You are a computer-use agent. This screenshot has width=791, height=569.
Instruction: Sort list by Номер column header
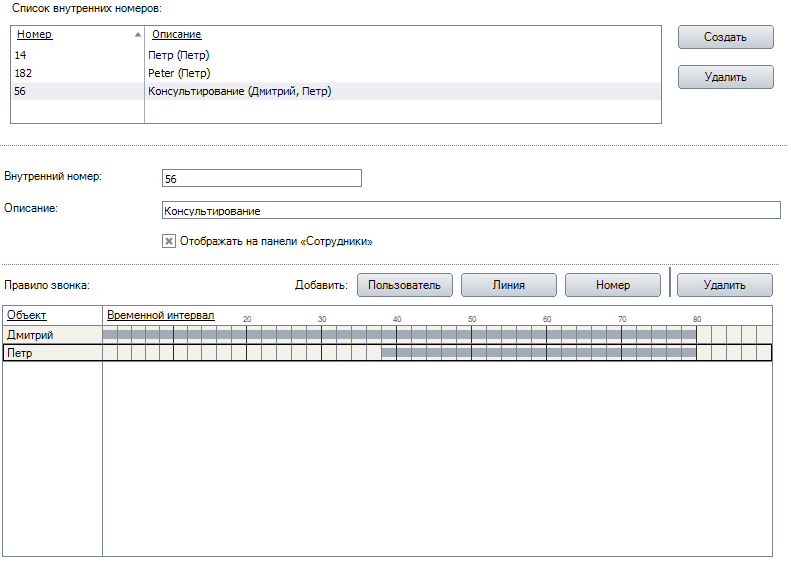[35, 34]
